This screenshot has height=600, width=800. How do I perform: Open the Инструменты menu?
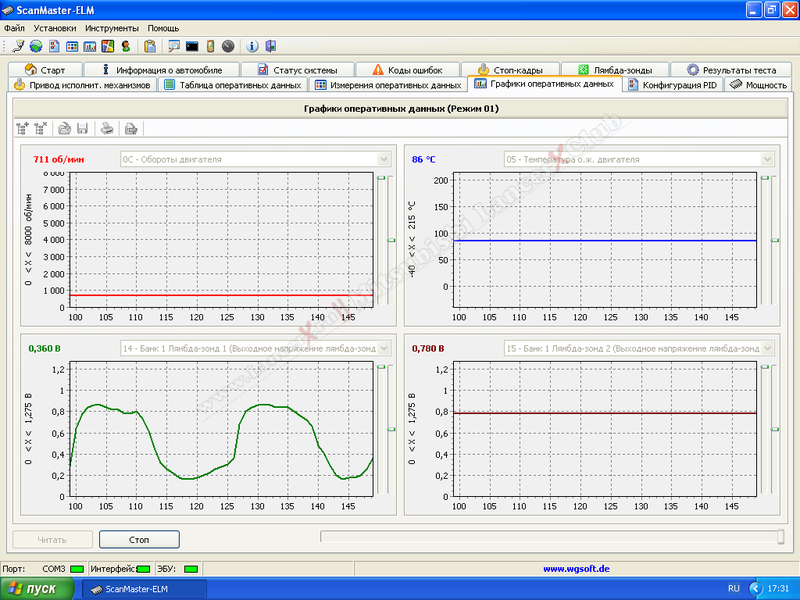coord(112,28)
